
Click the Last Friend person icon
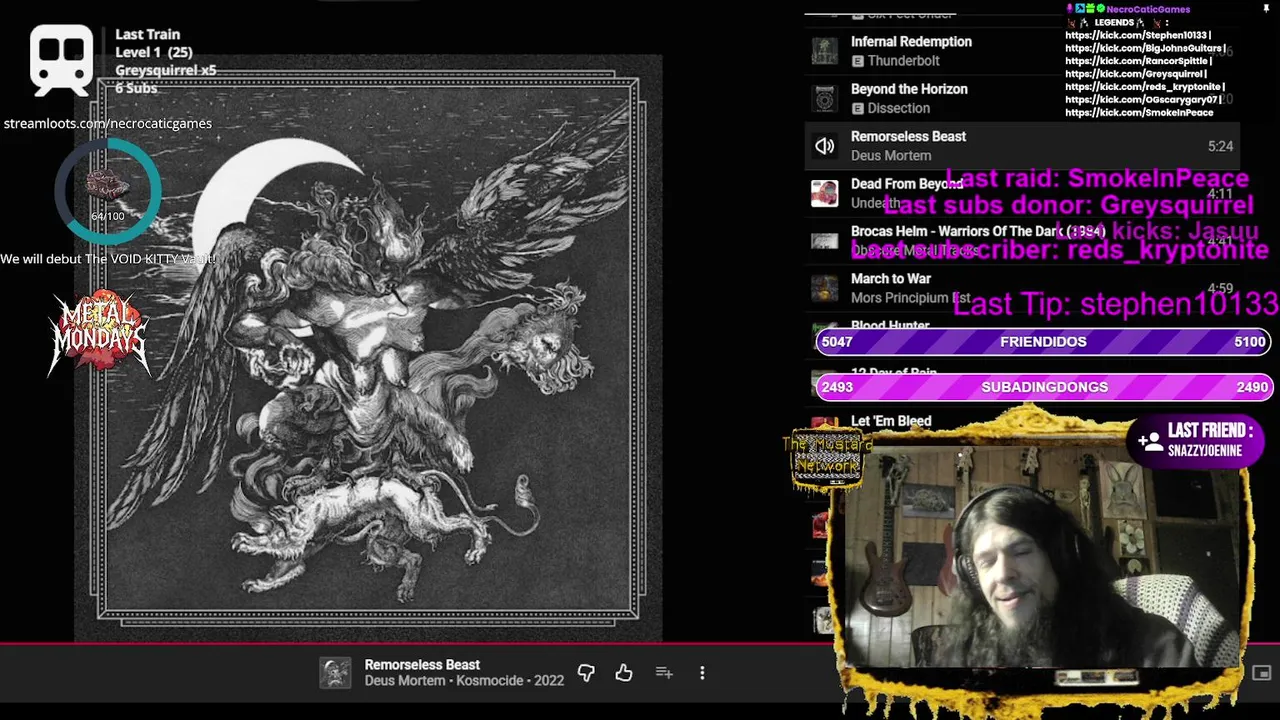click(1150, 440)
